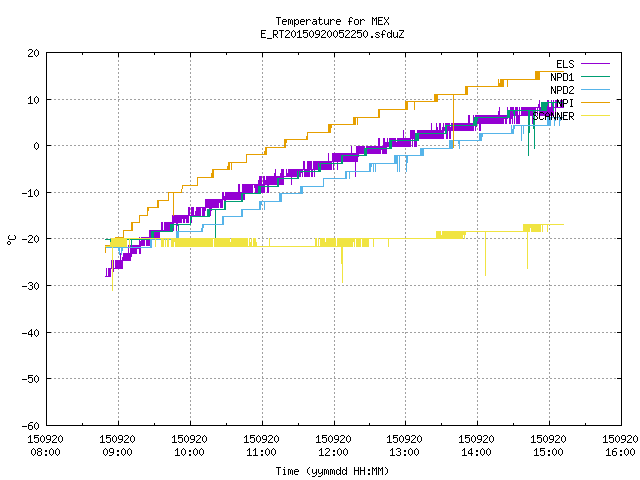Click the green NPD1 downward spike before 15:00
The width and height of the screenshot is (640, 480).
click(x=529, y=135)
